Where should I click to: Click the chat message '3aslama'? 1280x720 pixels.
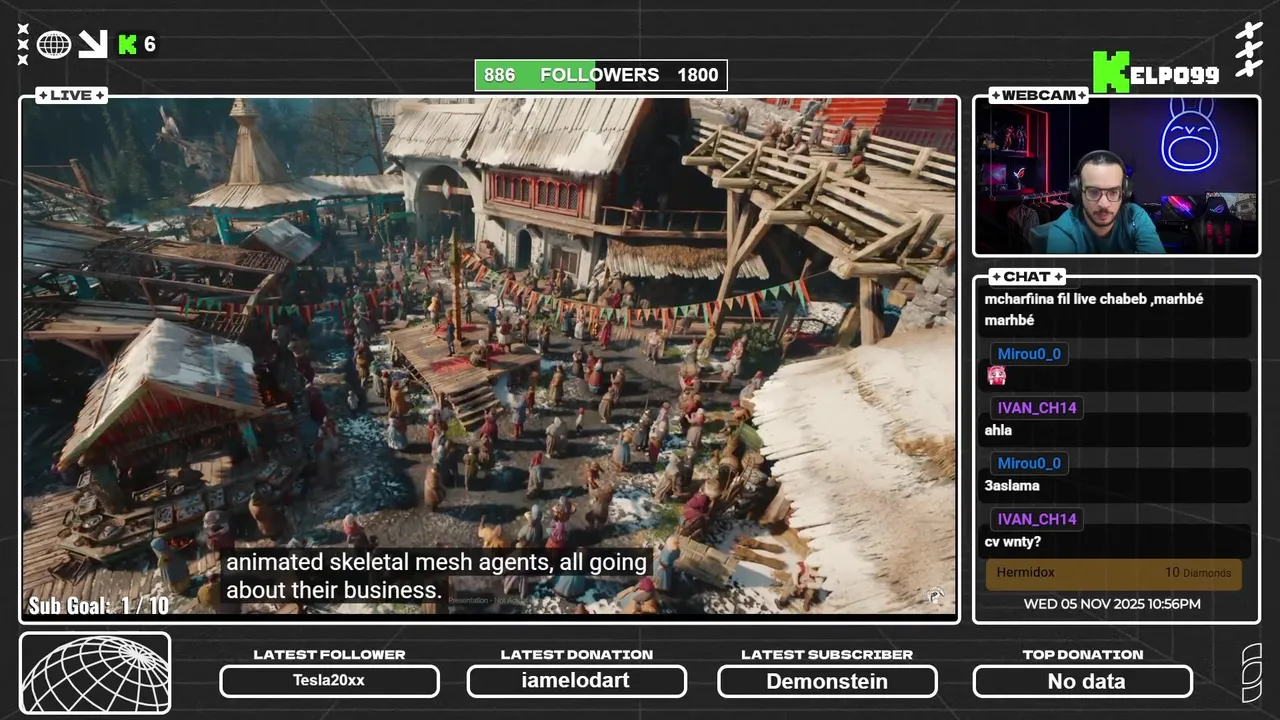(x=1012, y=485)
